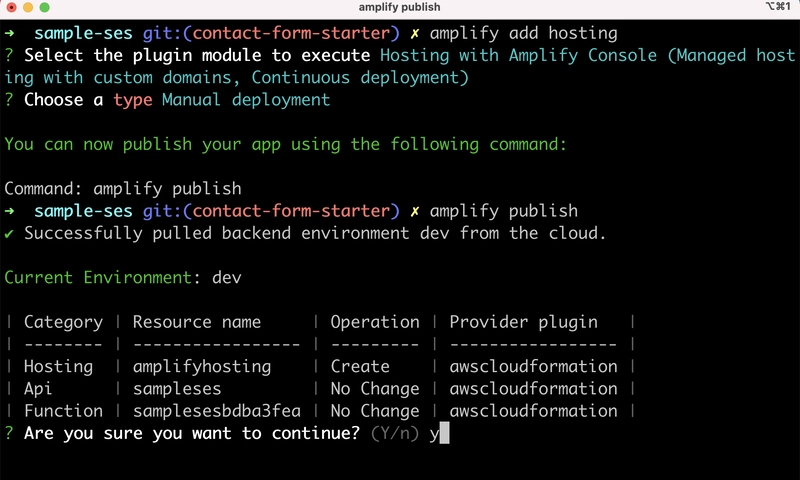Screen dimensions: 800x480
Task: Click the 'Are you sure you want to continue?' prompt
Action: point(192,433)
